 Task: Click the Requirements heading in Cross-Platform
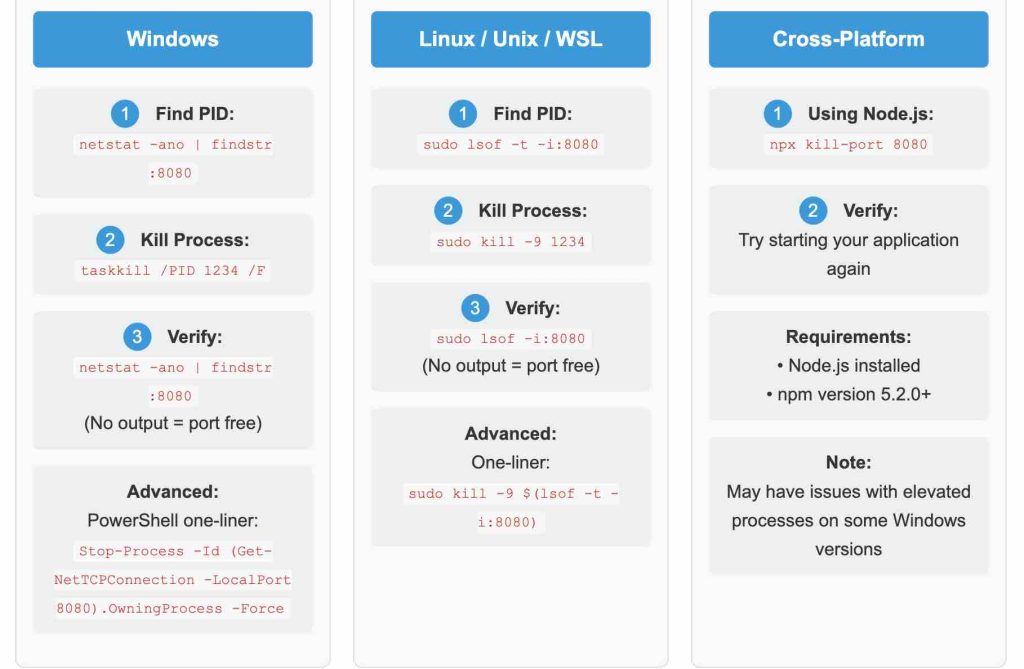point(848,337)
